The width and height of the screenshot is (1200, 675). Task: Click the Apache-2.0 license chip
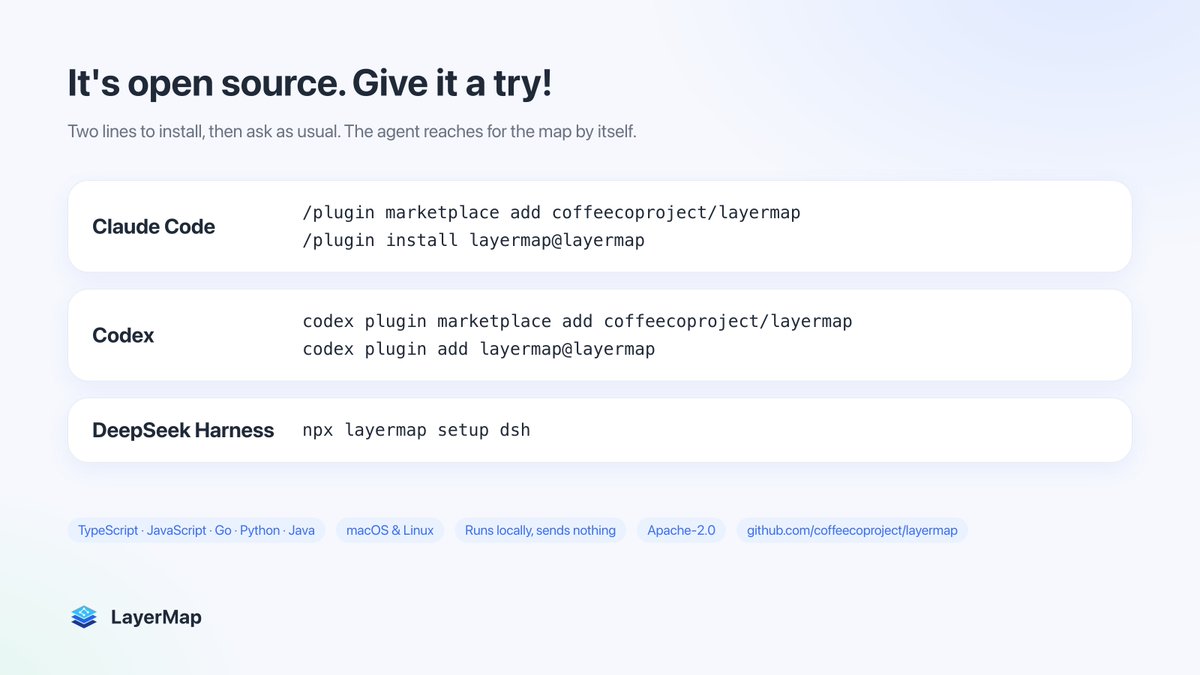pos(681,530)
